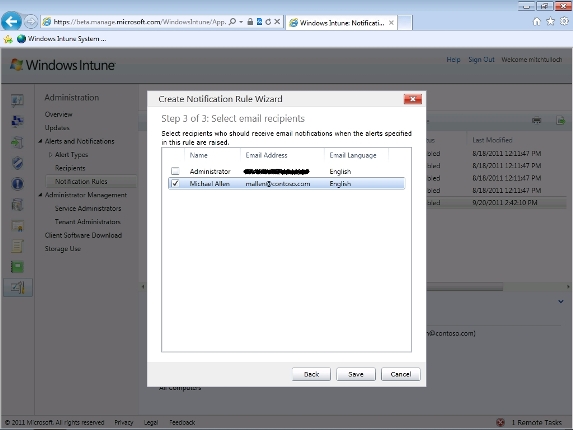Open Service Administrators tree item
This screenshot has height=430, width=573.
point(88,208)
